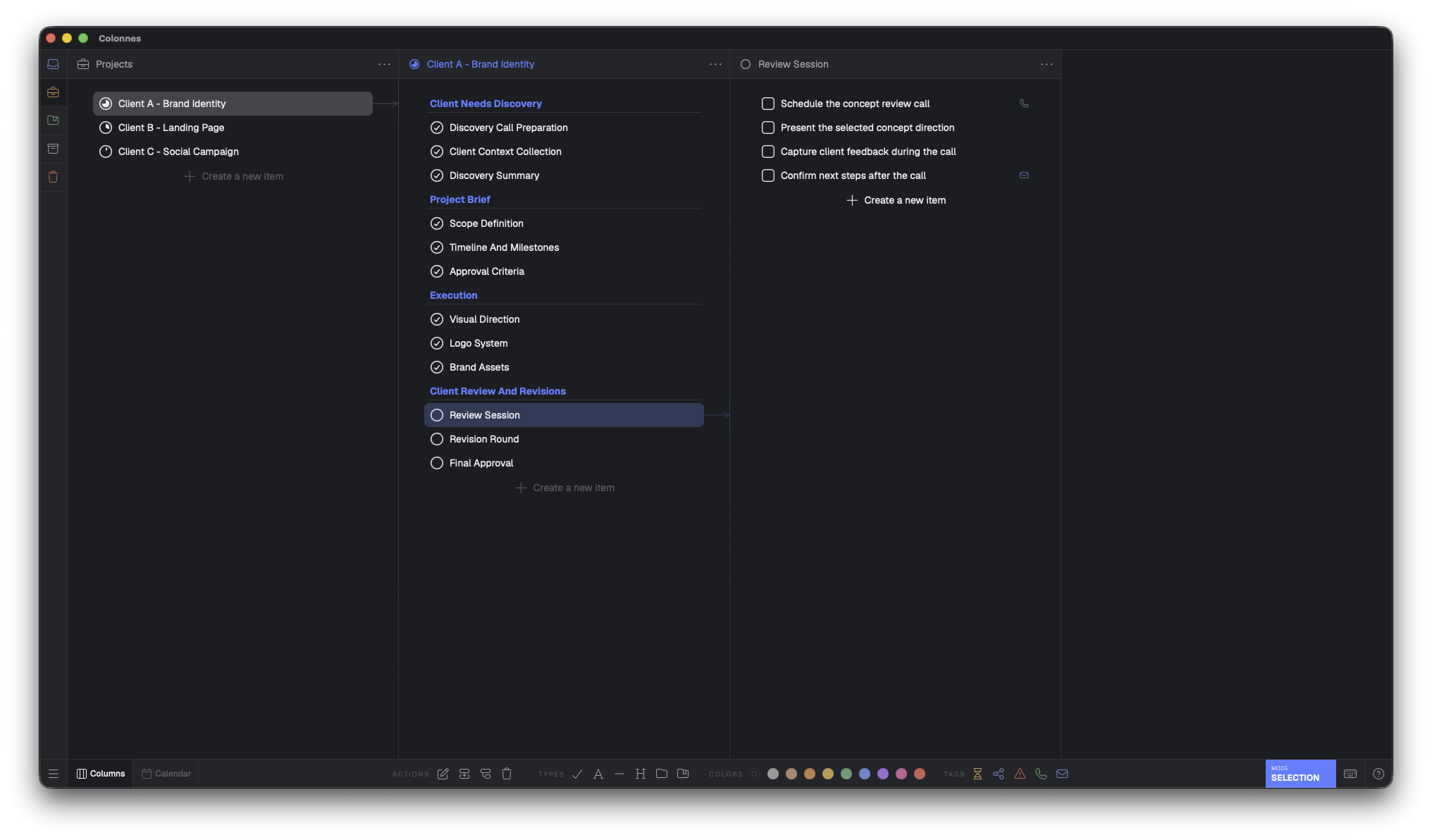The height and width of the screenshot is (840, 1432).
Task: Open the archive box icon in the sidebar
Action: [x=53, y=149]
